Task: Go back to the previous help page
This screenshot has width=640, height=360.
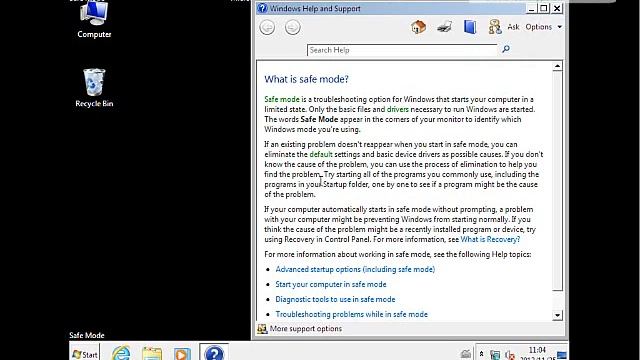Action: [267, 27]
